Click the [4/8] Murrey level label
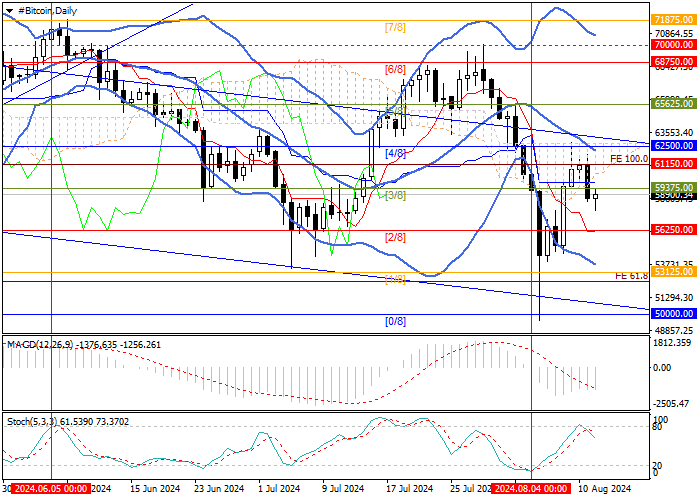Image resolution: width=700 pixels, height=500 pixels. tap(395, 154)
